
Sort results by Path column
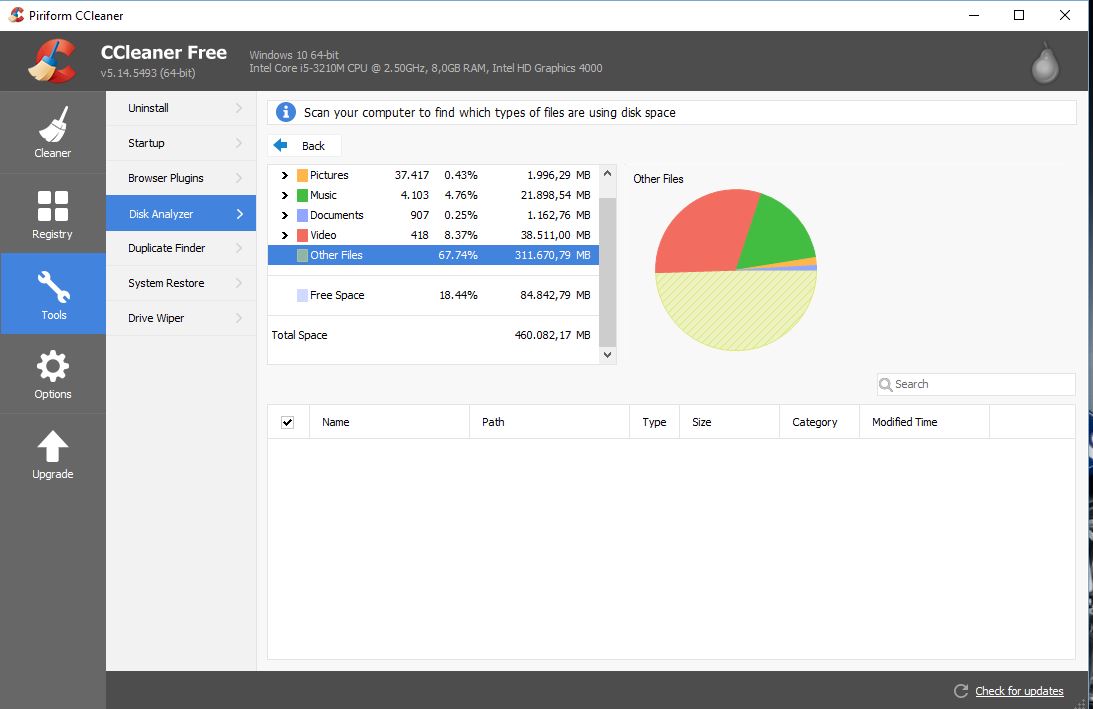[549, 422]
